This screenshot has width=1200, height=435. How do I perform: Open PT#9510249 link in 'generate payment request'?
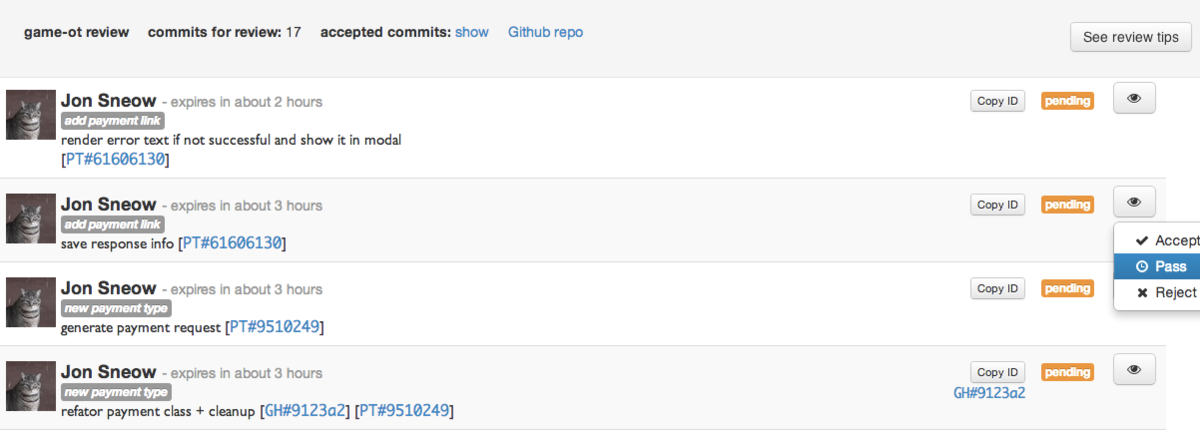pos(276,327)
